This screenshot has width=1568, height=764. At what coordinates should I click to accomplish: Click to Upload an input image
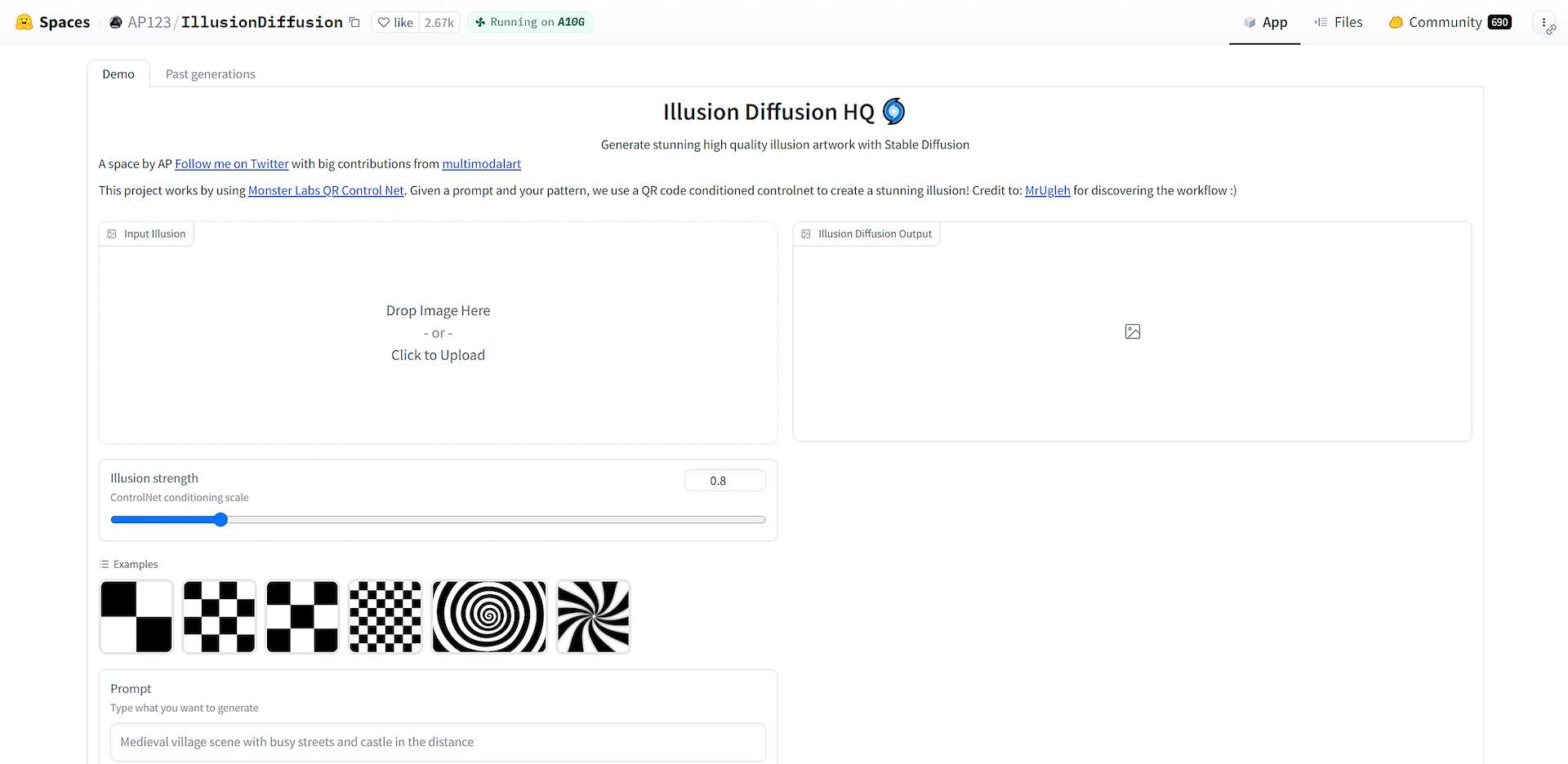438,354
